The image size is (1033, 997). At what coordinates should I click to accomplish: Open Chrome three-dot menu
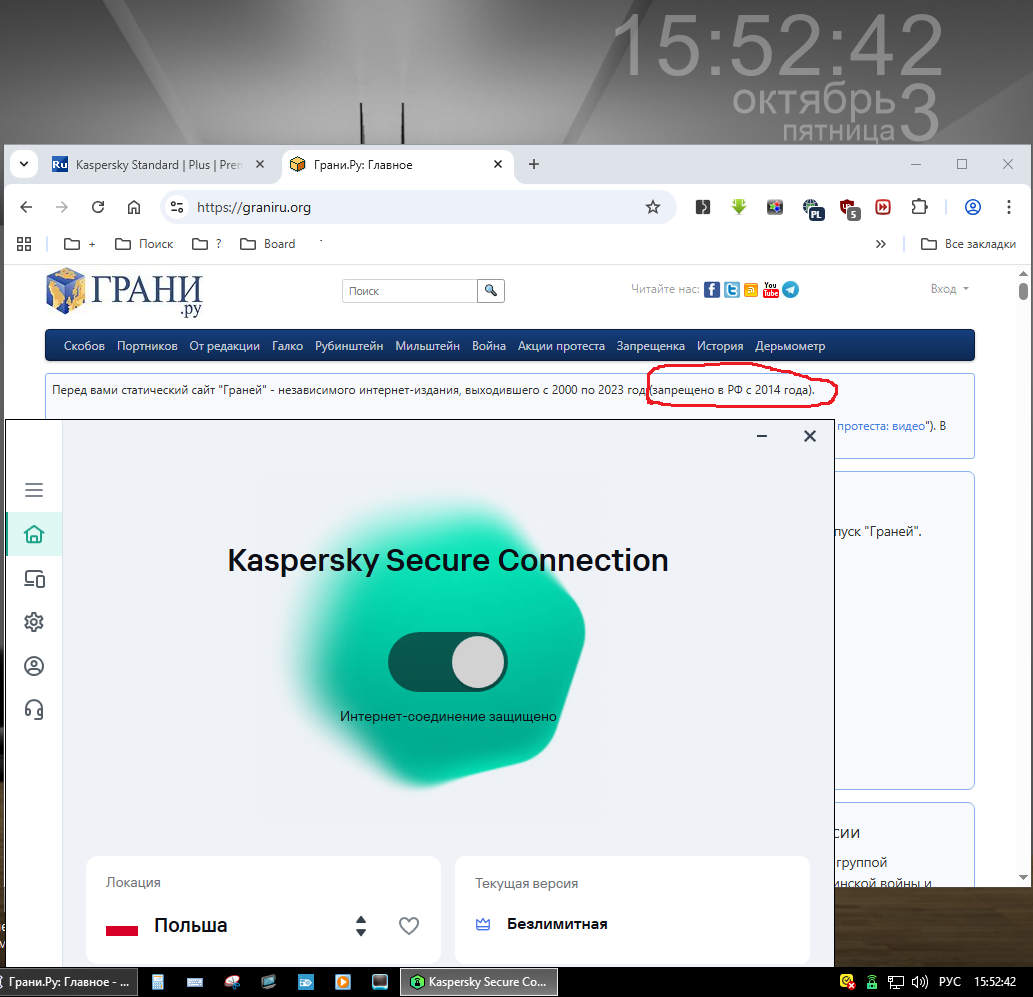click(1009, 207)
